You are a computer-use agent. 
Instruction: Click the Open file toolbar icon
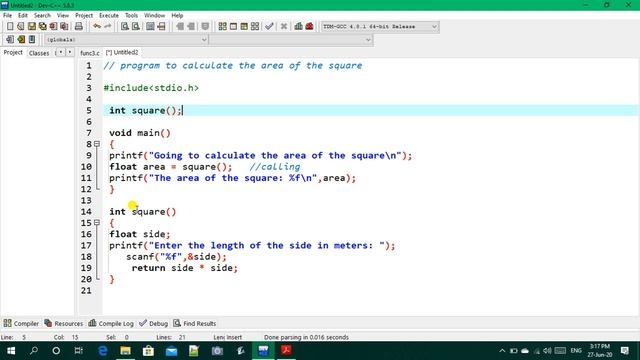(20, 27)
